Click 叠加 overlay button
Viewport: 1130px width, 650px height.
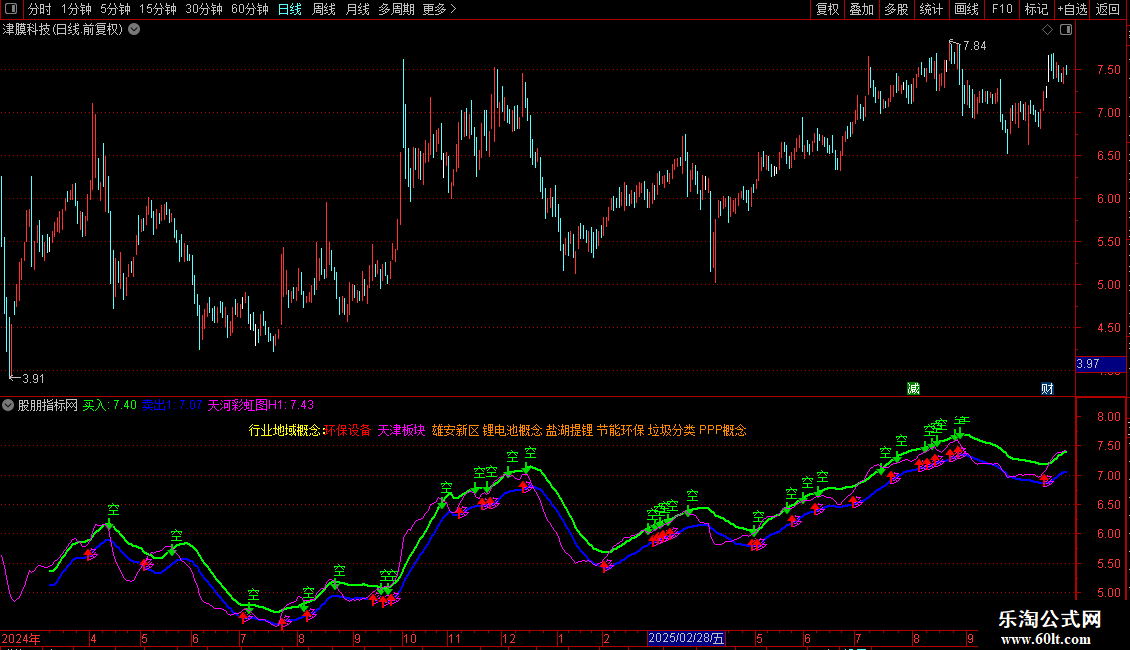(x=861, y=9)
